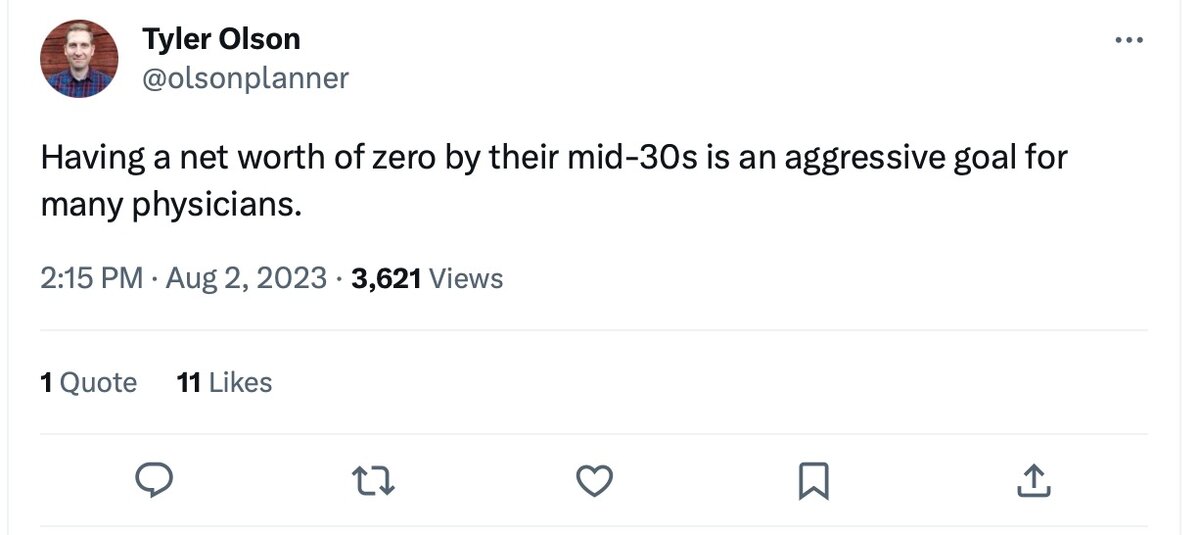Viewport: 1200px width, 535px height.
Task: Like the tweet with the heart icon
Action: point(596,482)
